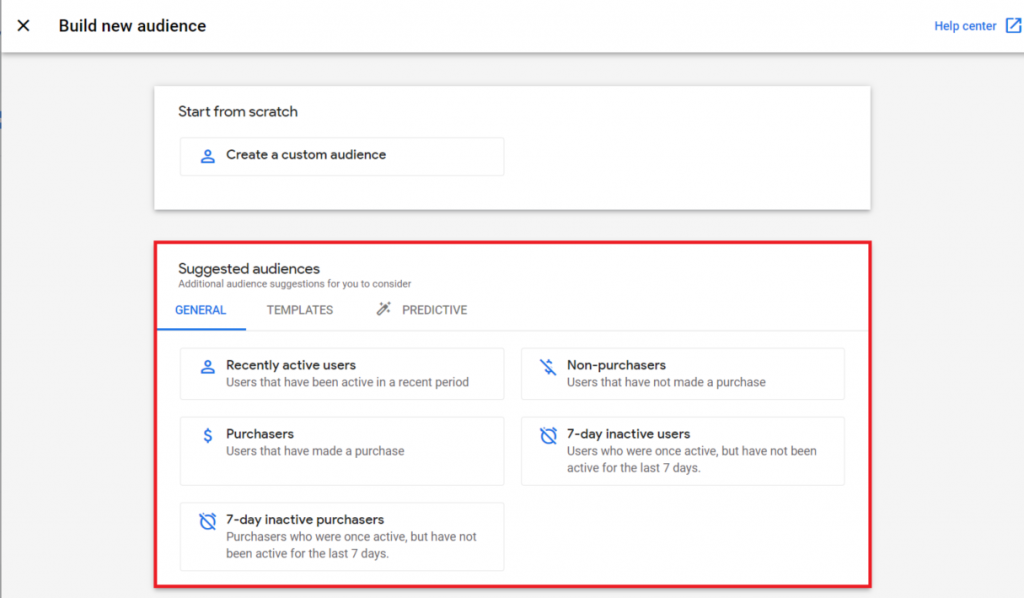Switch to the General tab
The image size is (1024, 598).
(200, 310)
